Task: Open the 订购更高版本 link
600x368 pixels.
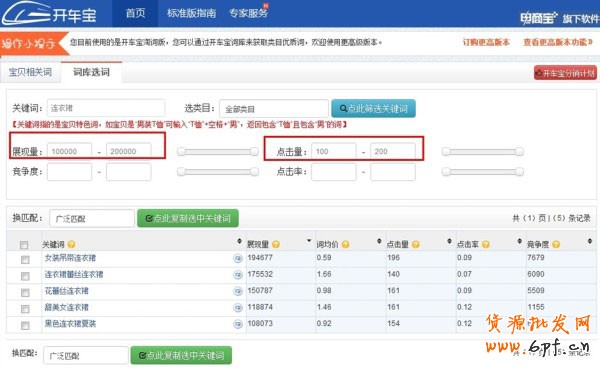Action: click(486, 42)
